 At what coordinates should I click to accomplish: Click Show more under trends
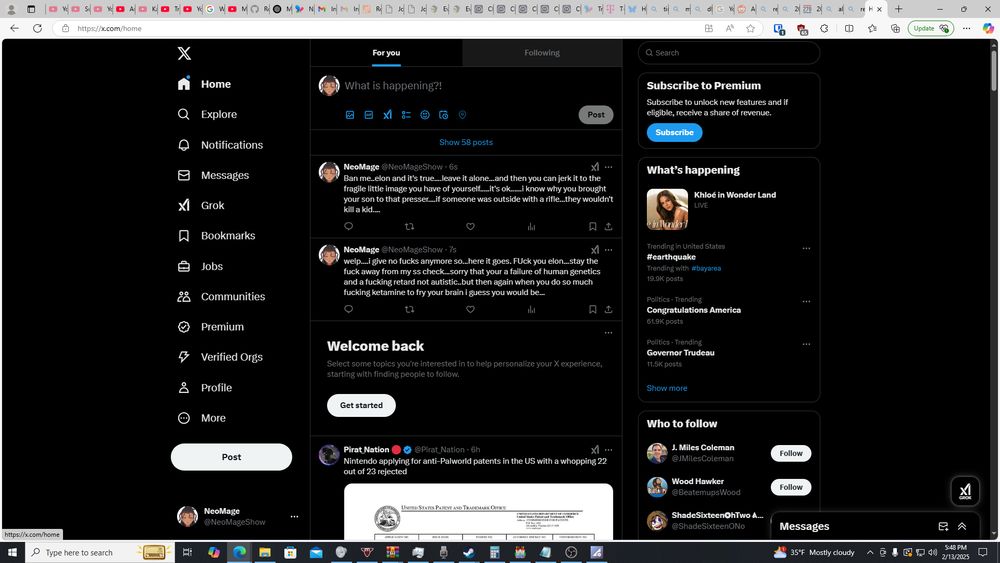pyautogui.click(x=667, y=388)
